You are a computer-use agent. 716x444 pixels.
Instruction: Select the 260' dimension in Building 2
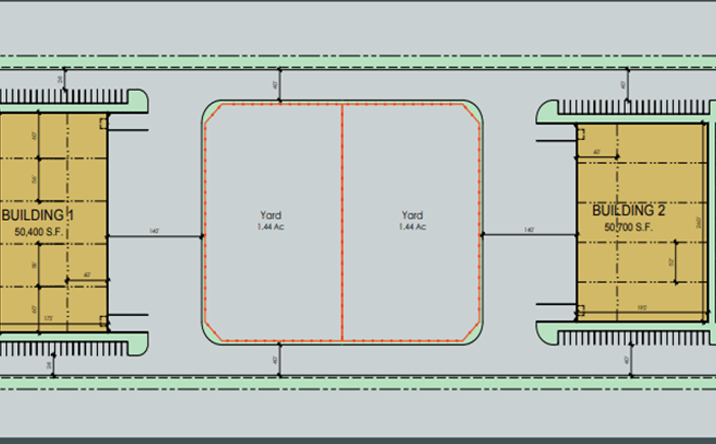point(698,222)
